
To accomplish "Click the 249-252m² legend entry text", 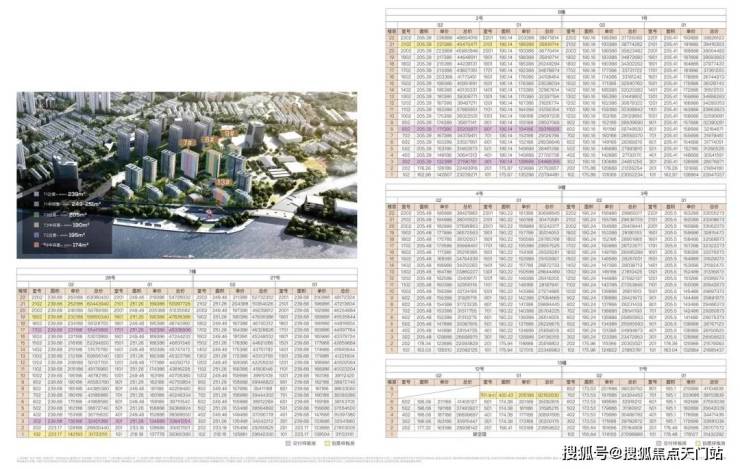I will click(72, 204).
